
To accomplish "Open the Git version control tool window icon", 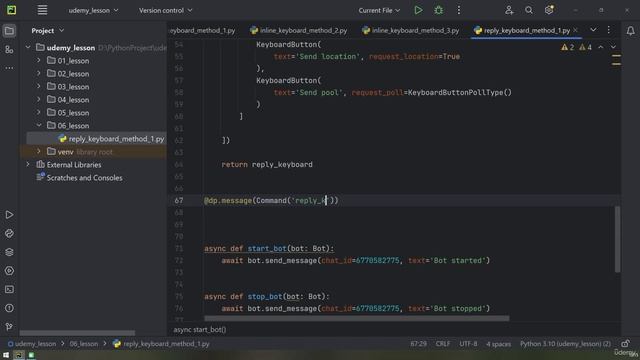I will pyautogui.click(x=9, y=326).
